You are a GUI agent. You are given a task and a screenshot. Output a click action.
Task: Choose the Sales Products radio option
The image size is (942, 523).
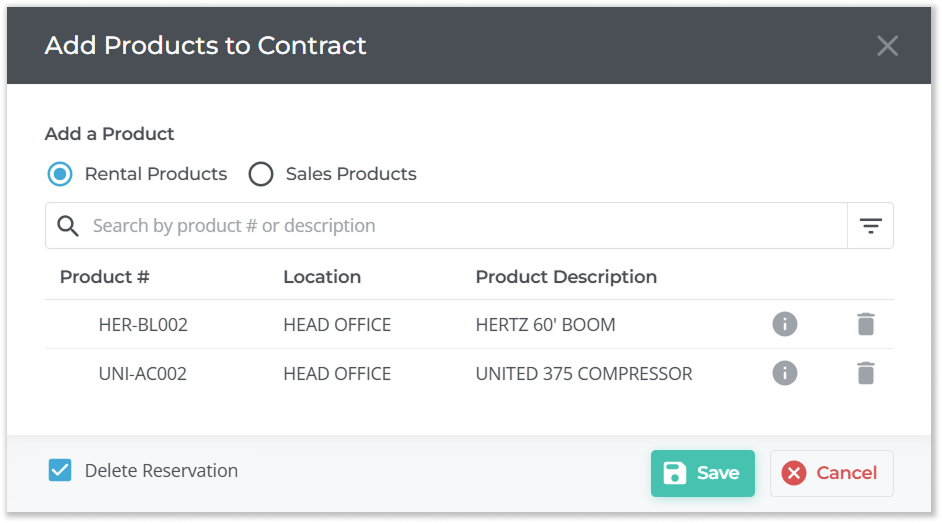click(x=261, y=174)
